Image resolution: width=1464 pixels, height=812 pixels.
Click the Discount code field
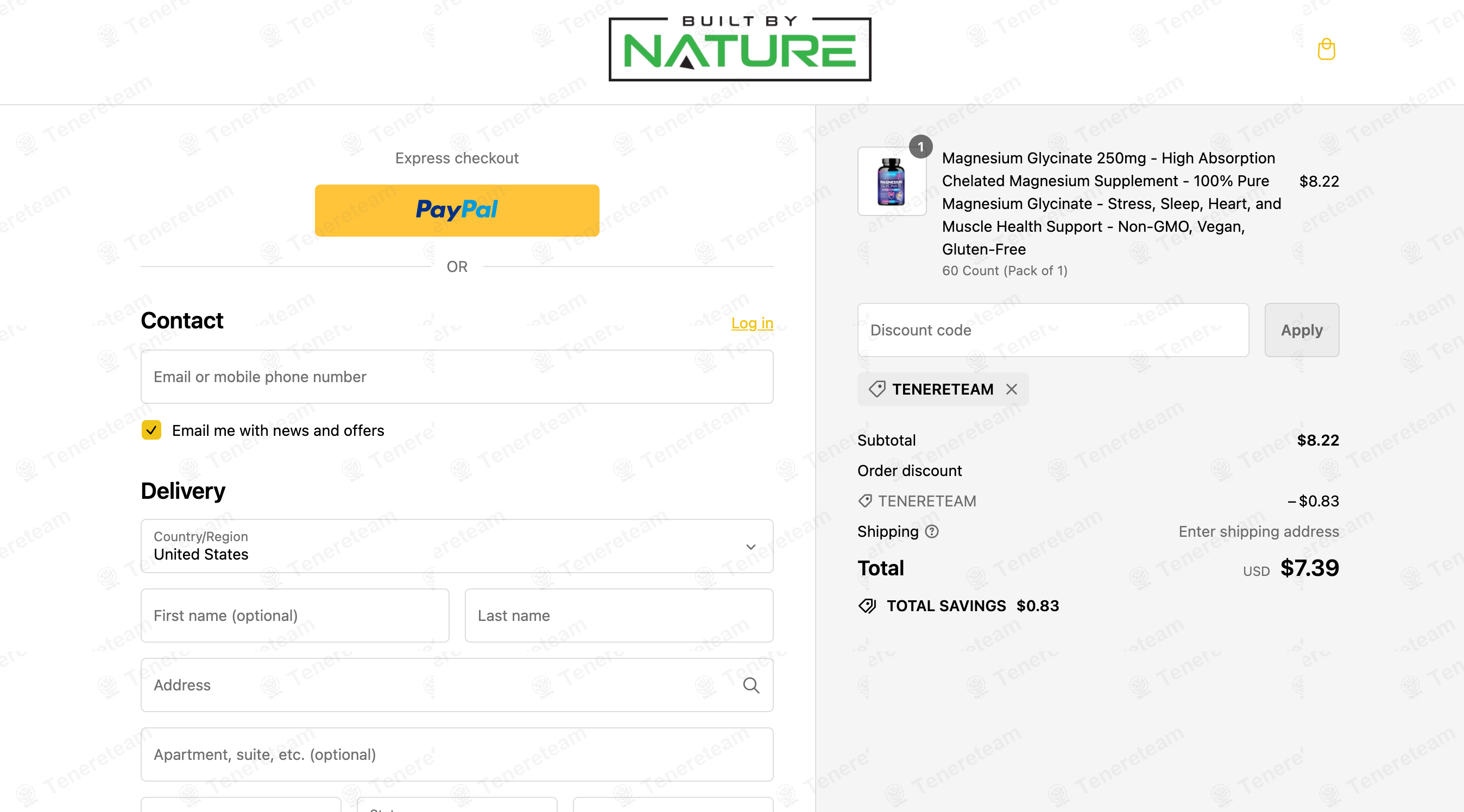coord(1053,330)
